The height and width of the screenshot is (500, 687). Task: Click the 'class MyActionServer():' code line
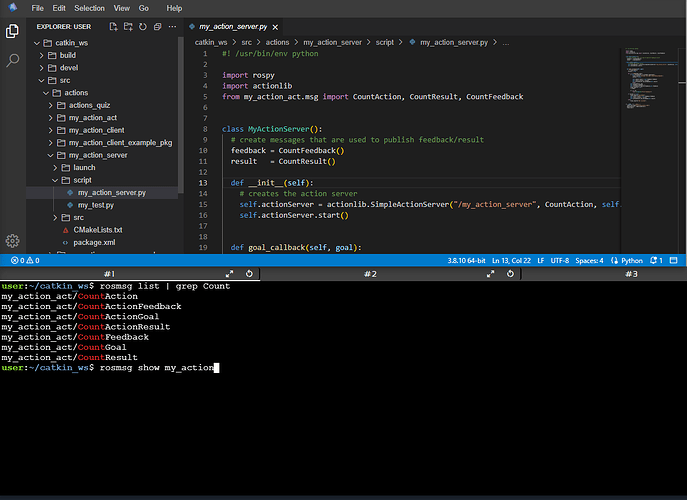(x=272, y=129)
